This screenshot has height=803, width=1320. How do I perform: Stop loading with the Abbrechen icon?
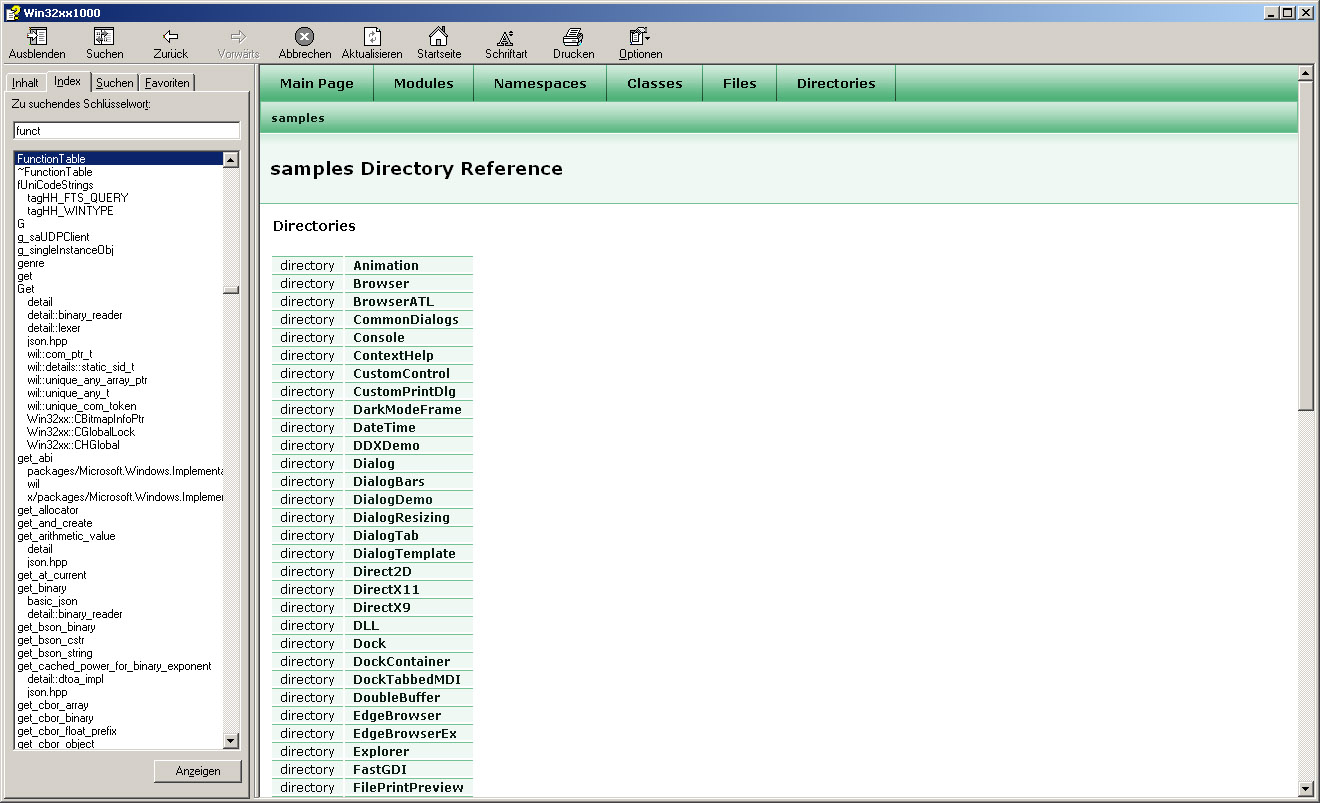click(x=304, y=37)
